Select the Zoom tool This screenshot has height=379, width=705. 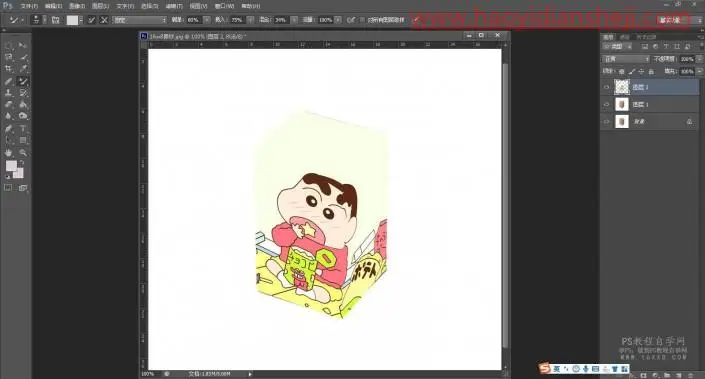click(23, 153)
